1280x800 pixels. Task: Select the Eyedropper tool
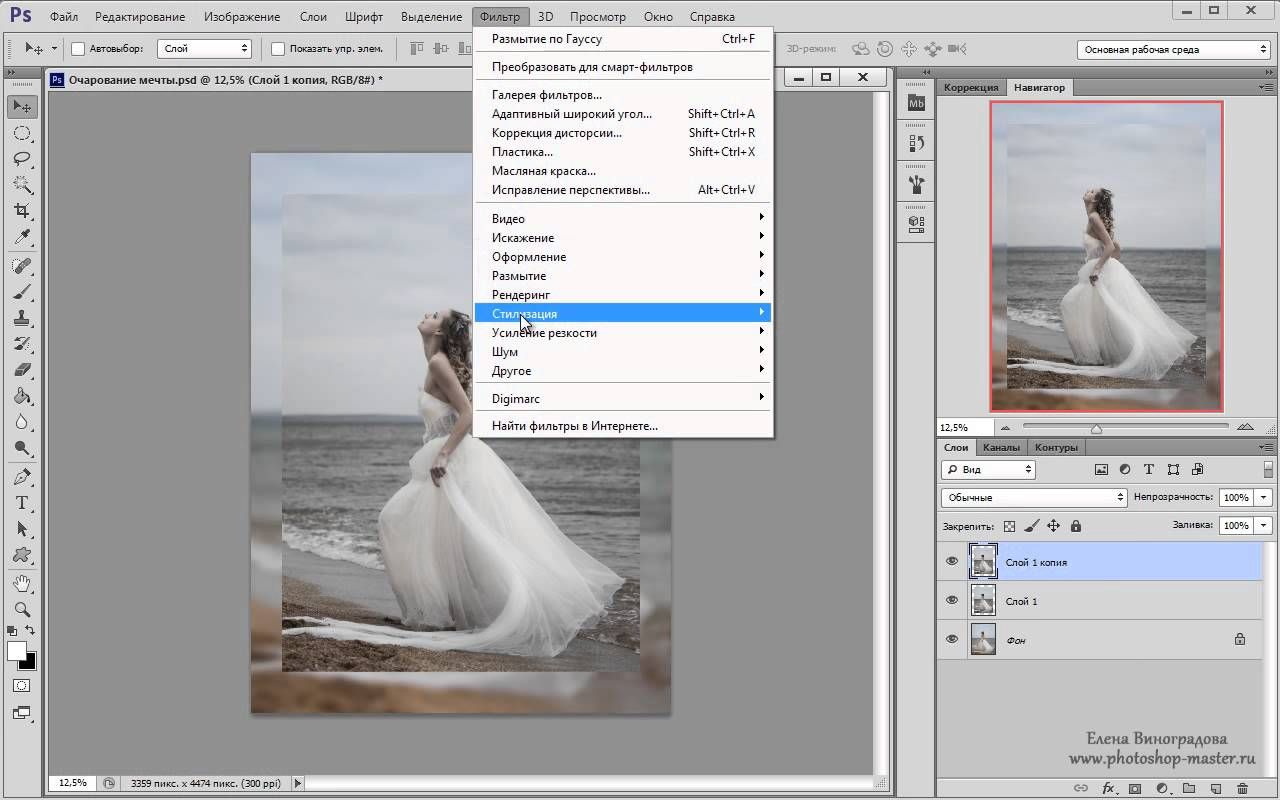(x=22, y=237)
